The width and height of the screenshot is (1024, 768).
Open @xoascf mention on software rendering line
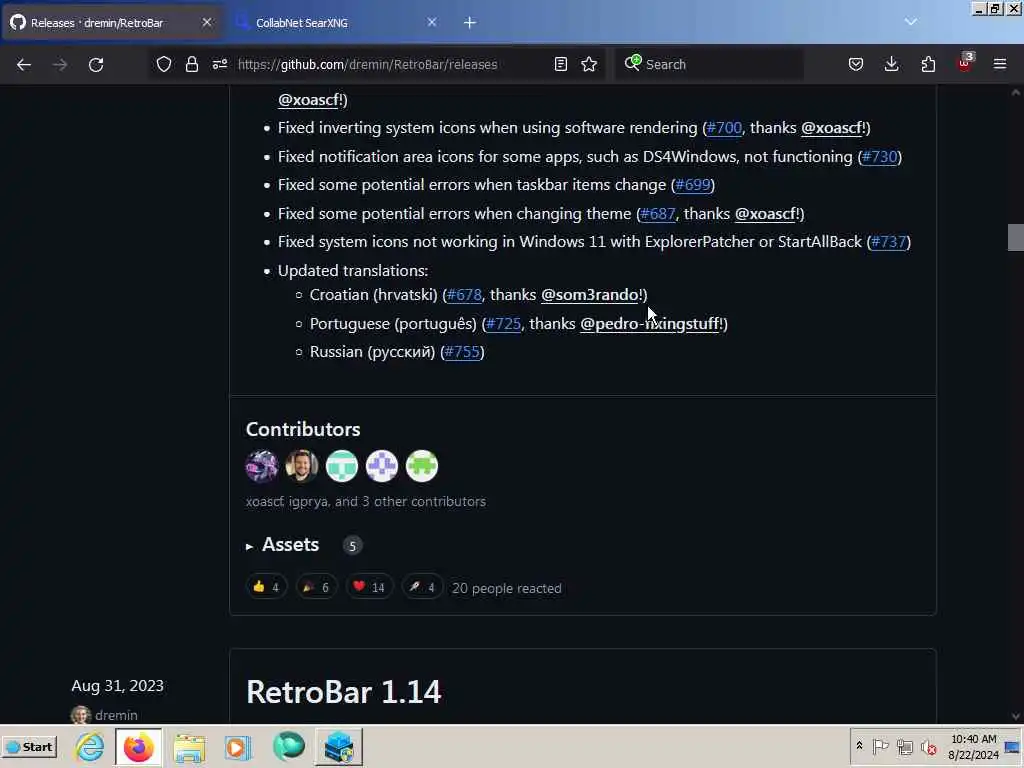832,128
